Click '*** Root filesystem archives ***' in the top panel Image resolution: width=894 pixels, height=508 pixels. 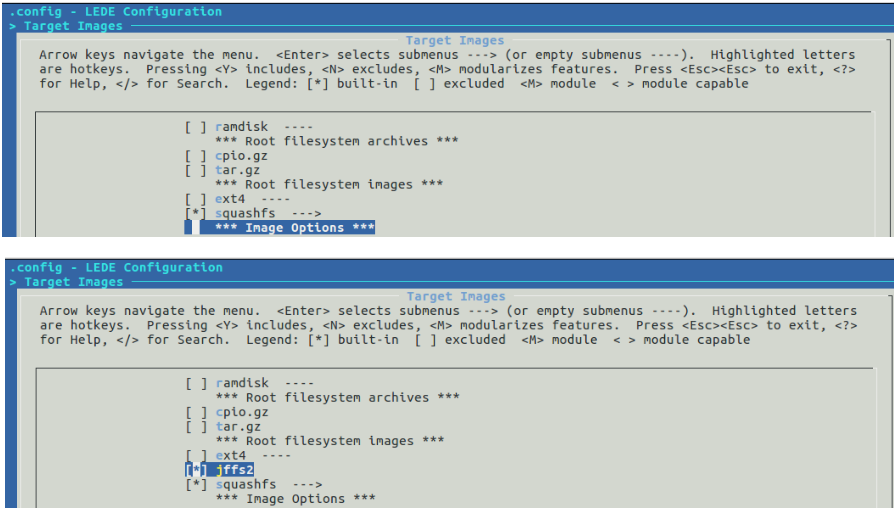[x=336, y=141]
